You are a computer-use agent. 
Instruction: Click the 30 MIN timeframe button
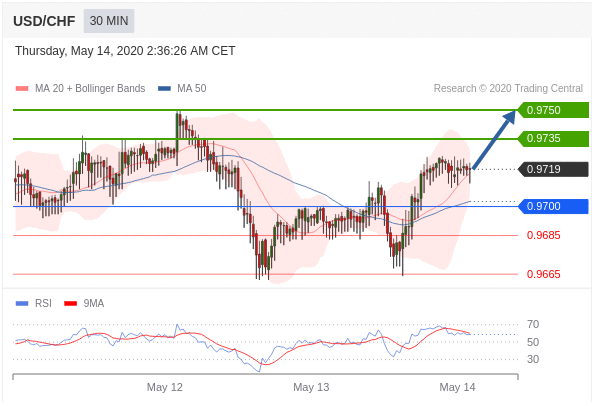point(109,21)
